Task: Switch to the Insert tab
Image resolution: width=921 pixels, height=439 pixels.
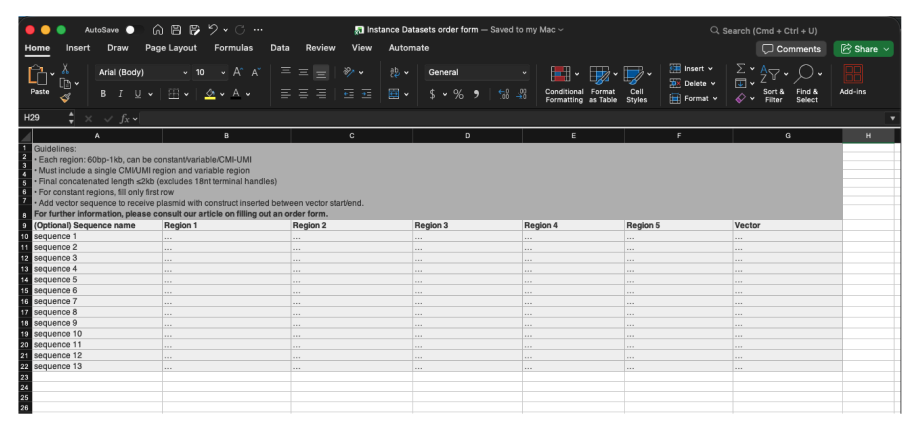Action: (x=78, y=48)
